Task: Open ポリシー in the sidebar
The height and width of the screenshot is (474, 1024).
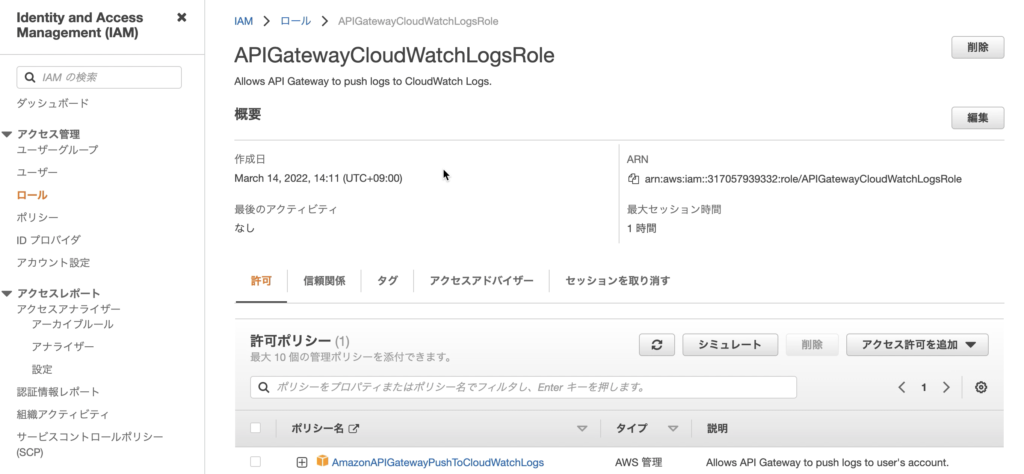Action: point(37,217)
